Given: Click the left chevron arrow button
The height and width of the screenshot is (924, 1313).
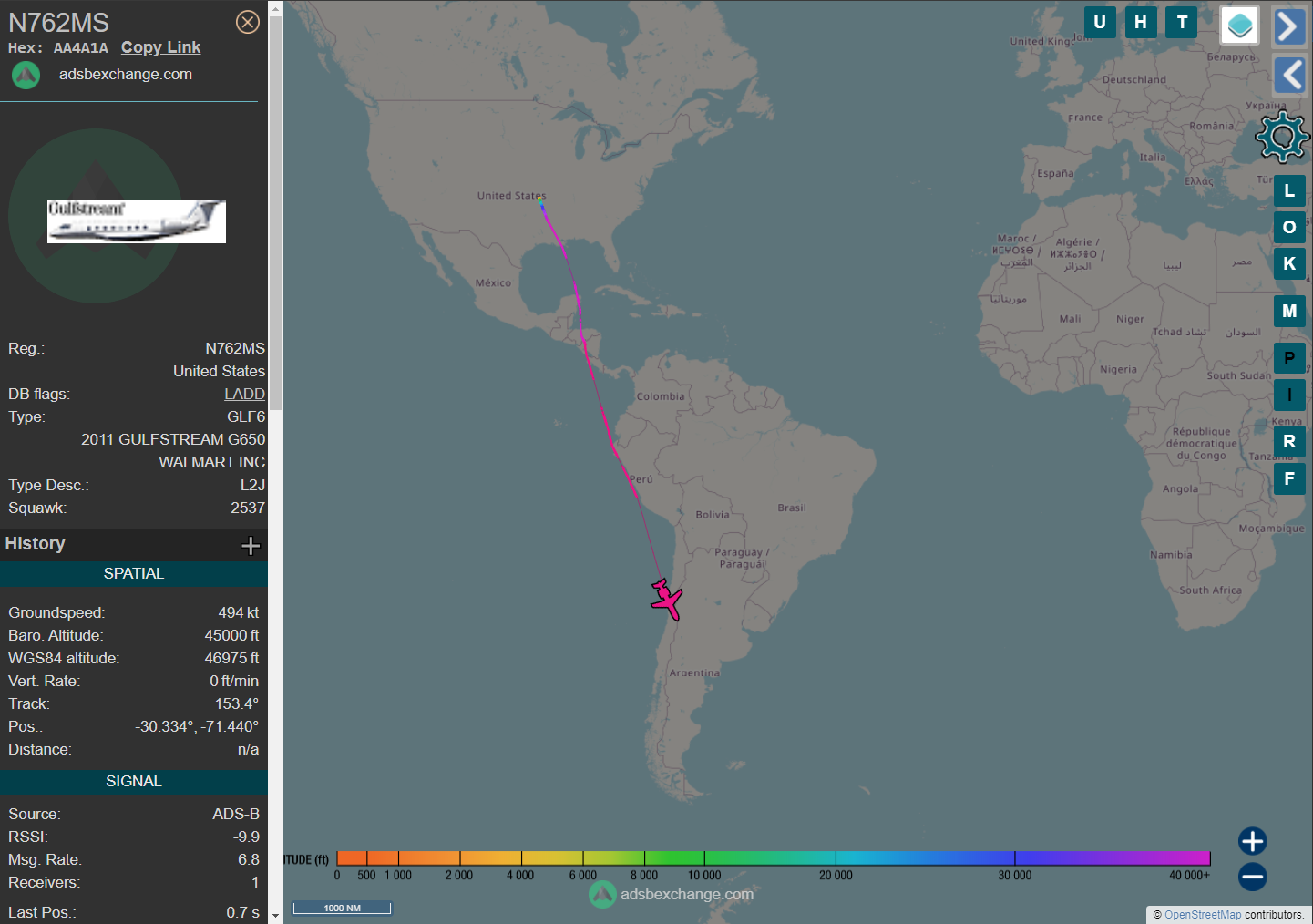Looking at the screenshot, I should coord(1289,75).
